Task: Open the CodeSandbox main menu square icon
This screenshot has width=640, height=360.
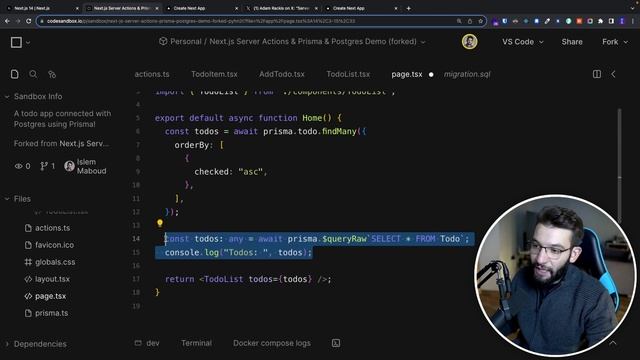Action: click(16, 42)
